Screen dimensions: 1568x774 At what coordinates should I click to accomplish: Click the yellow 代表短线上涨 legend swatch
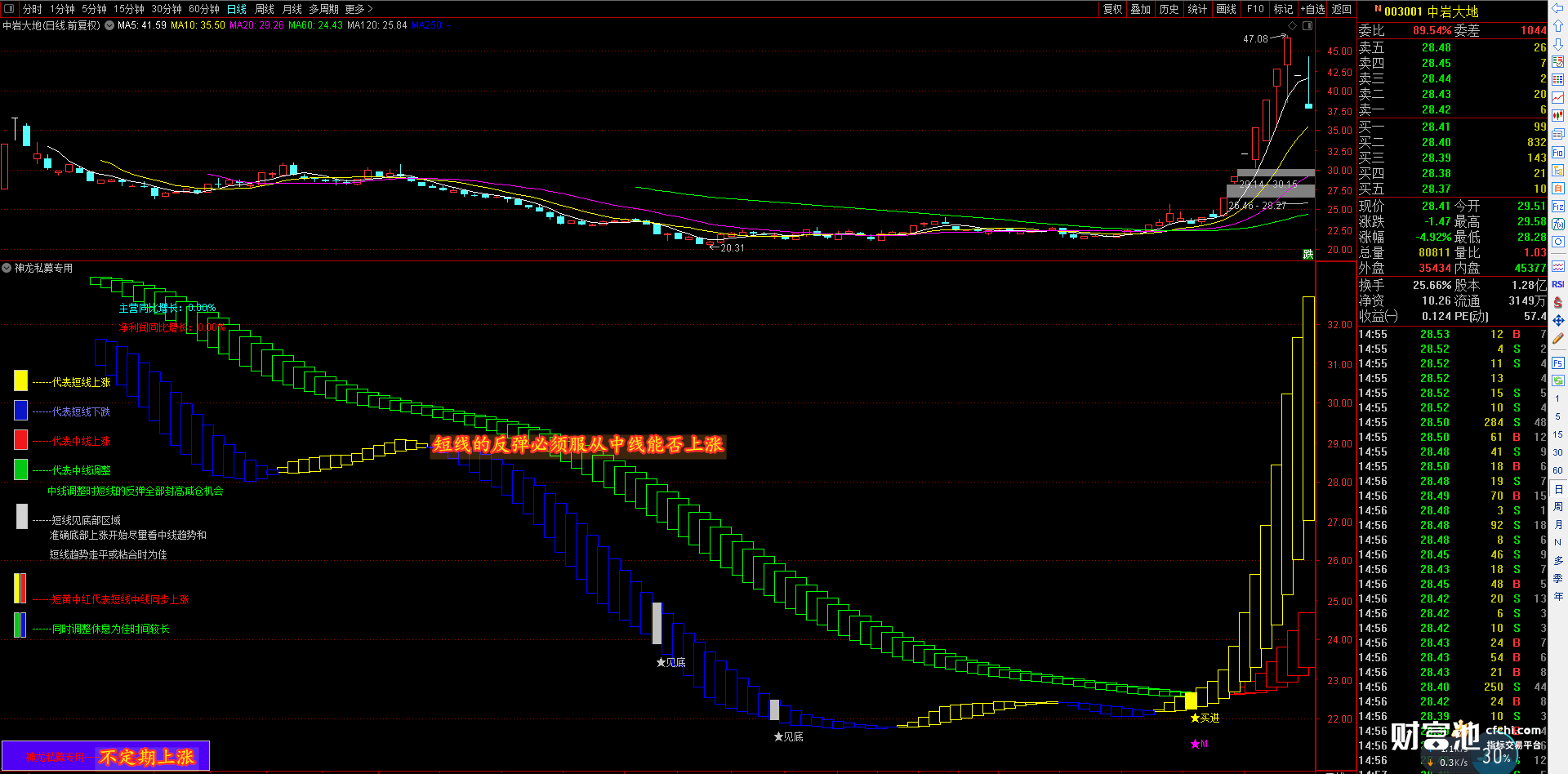point(20,380)
